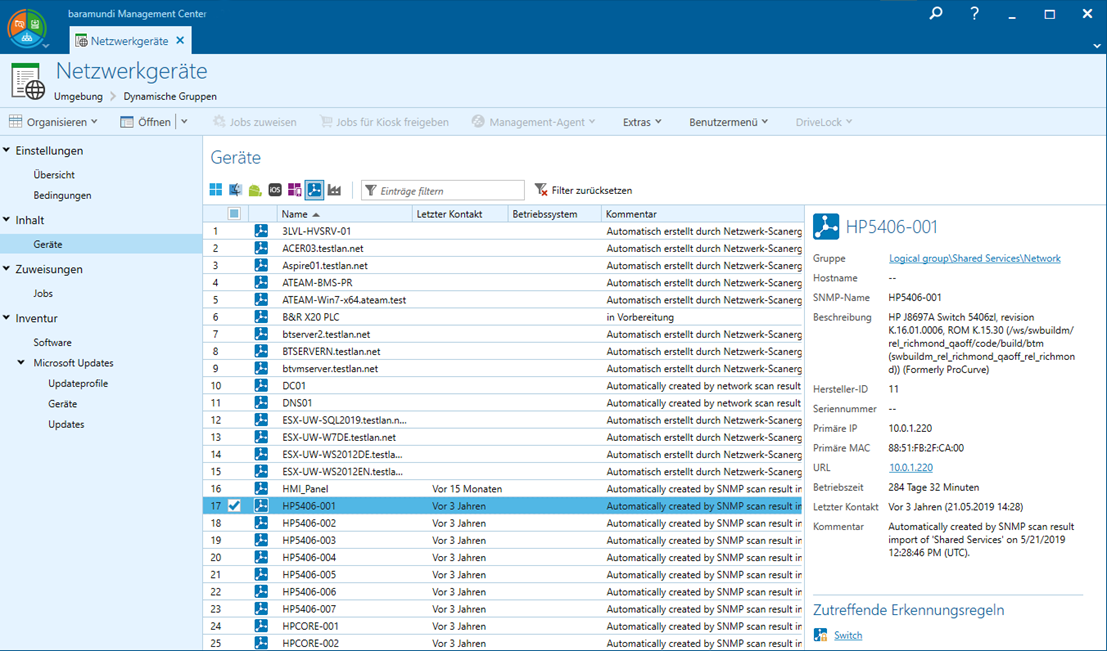
Task: Click the device icon of ACER03.testlan.net
Action: point(261,248)
